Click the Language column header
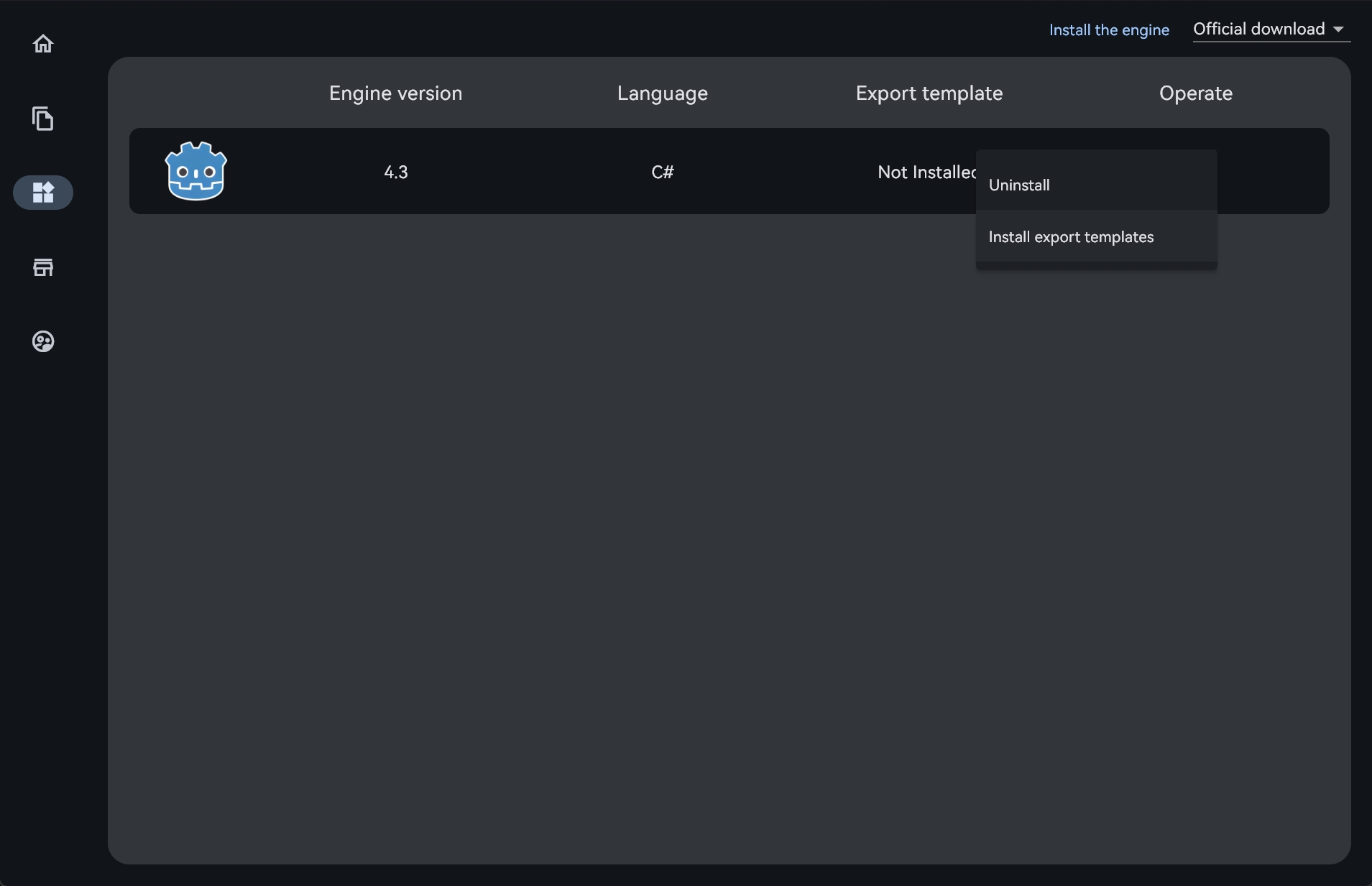Screen dimensions: 1372x886 pos(662,93)
